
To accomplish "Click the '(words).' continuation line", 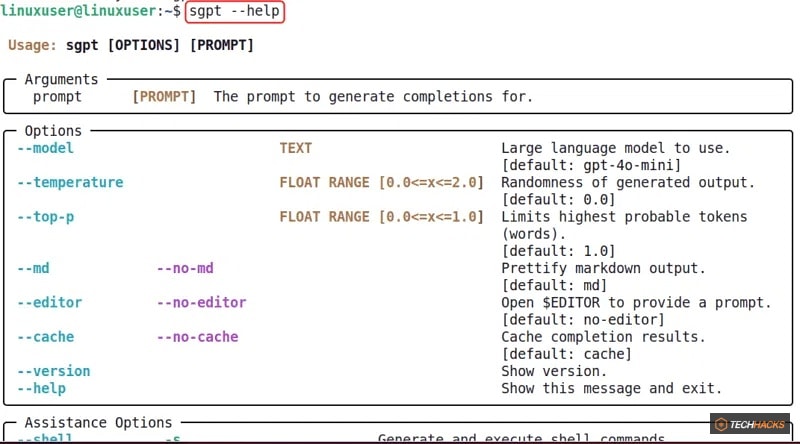I will (x=534, y=234).
